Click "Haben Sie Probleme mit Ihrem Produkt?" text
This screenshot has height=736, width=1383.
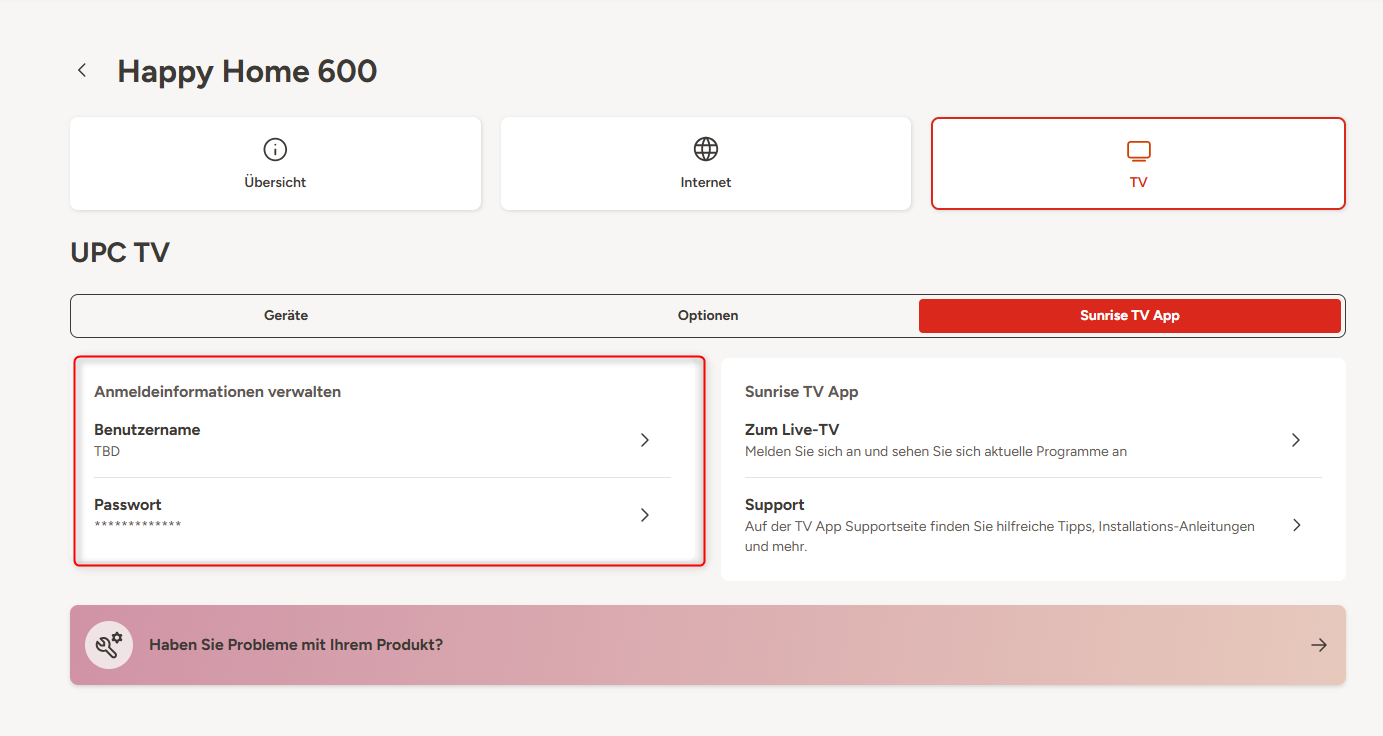[296, 645]
